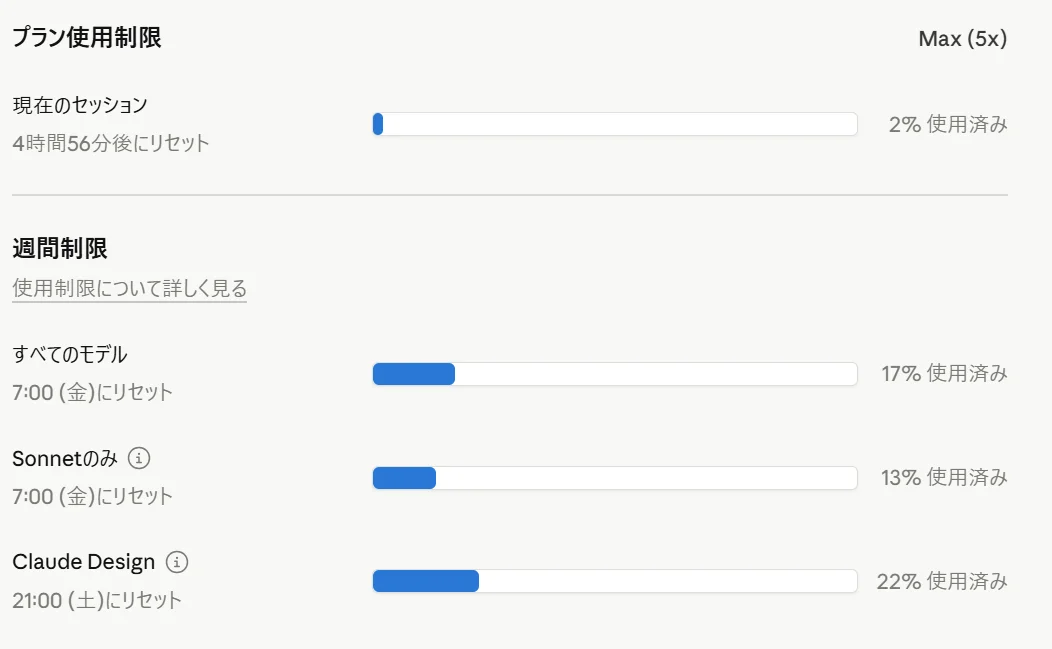Screen dimensions: 1052x649
Task: Click the Sonnetのみ label text
Action: point(65,459)
